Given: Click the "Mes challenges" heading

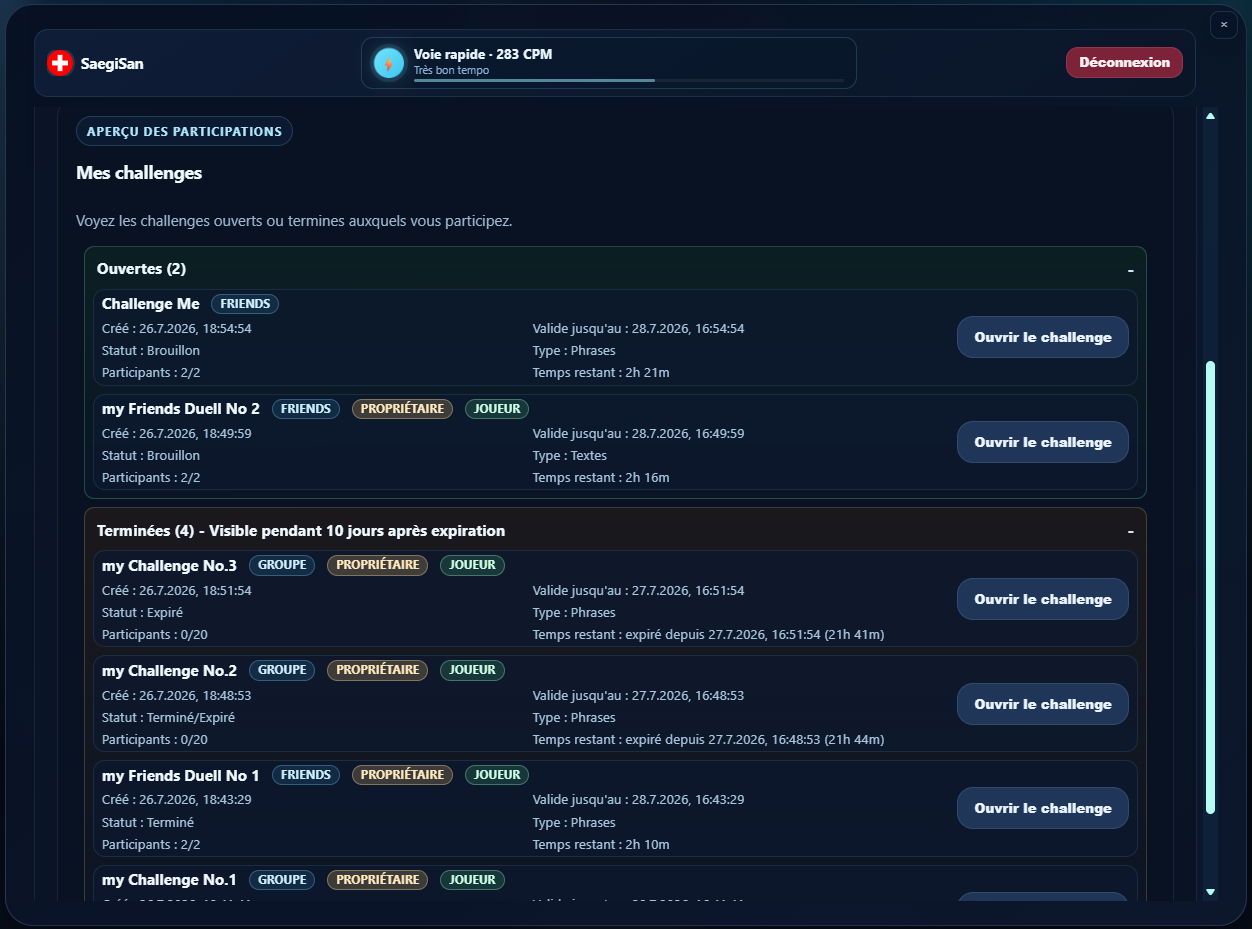Looking at the screenshot, I should click(x=139, y=173).
